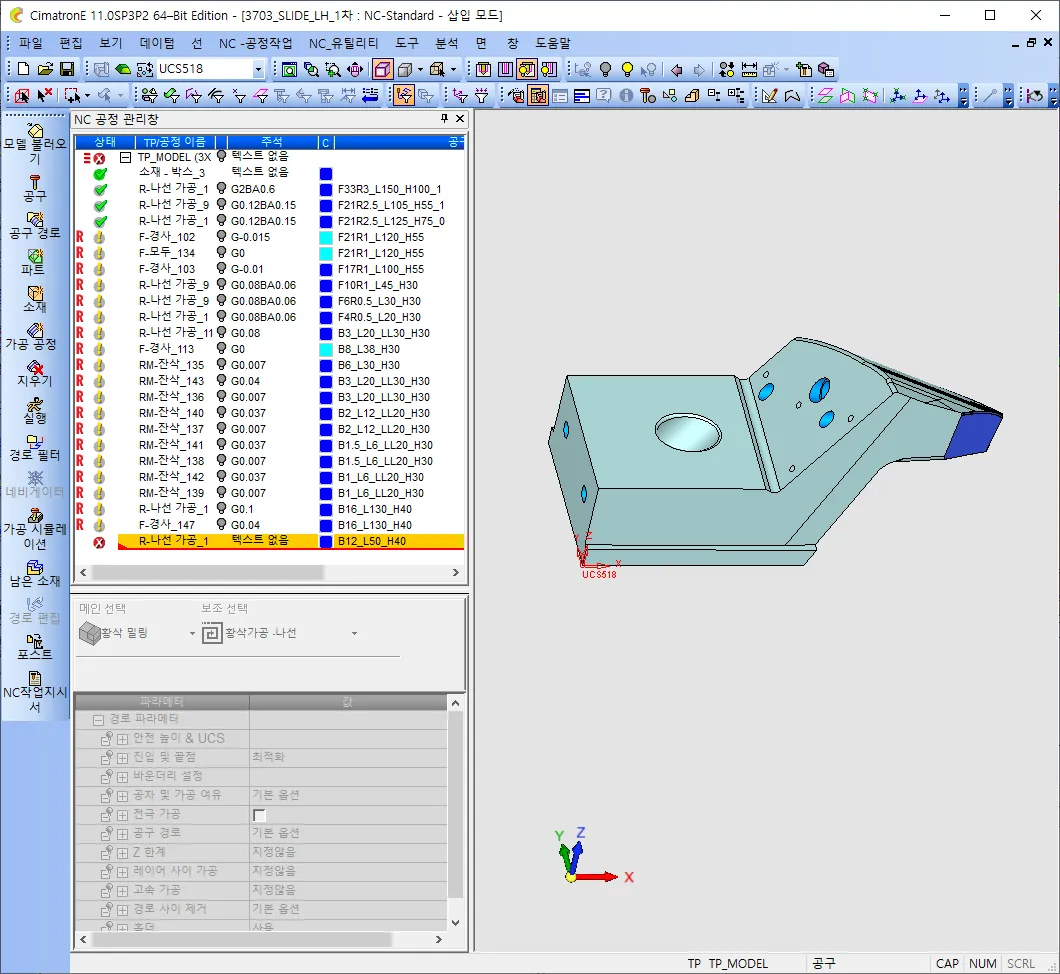
Task: Click the New file toolbar icon
Action: point(24,69)
